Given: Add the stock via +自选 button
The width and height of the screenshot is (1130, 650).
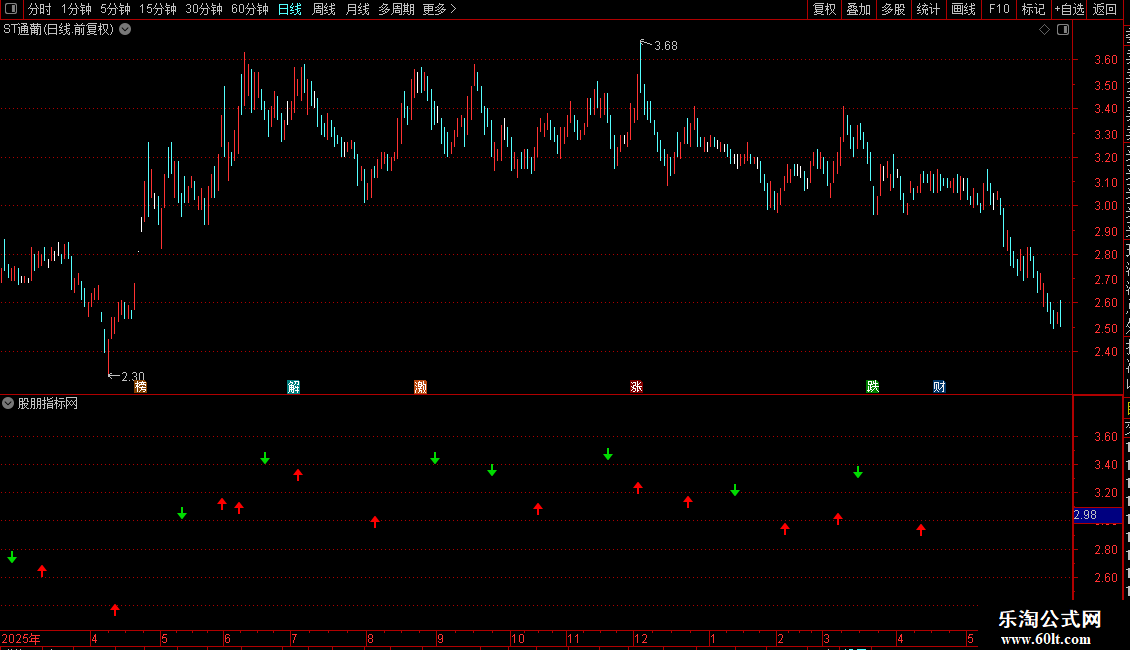Looking at the screenshot, I should pos(1069,9).
